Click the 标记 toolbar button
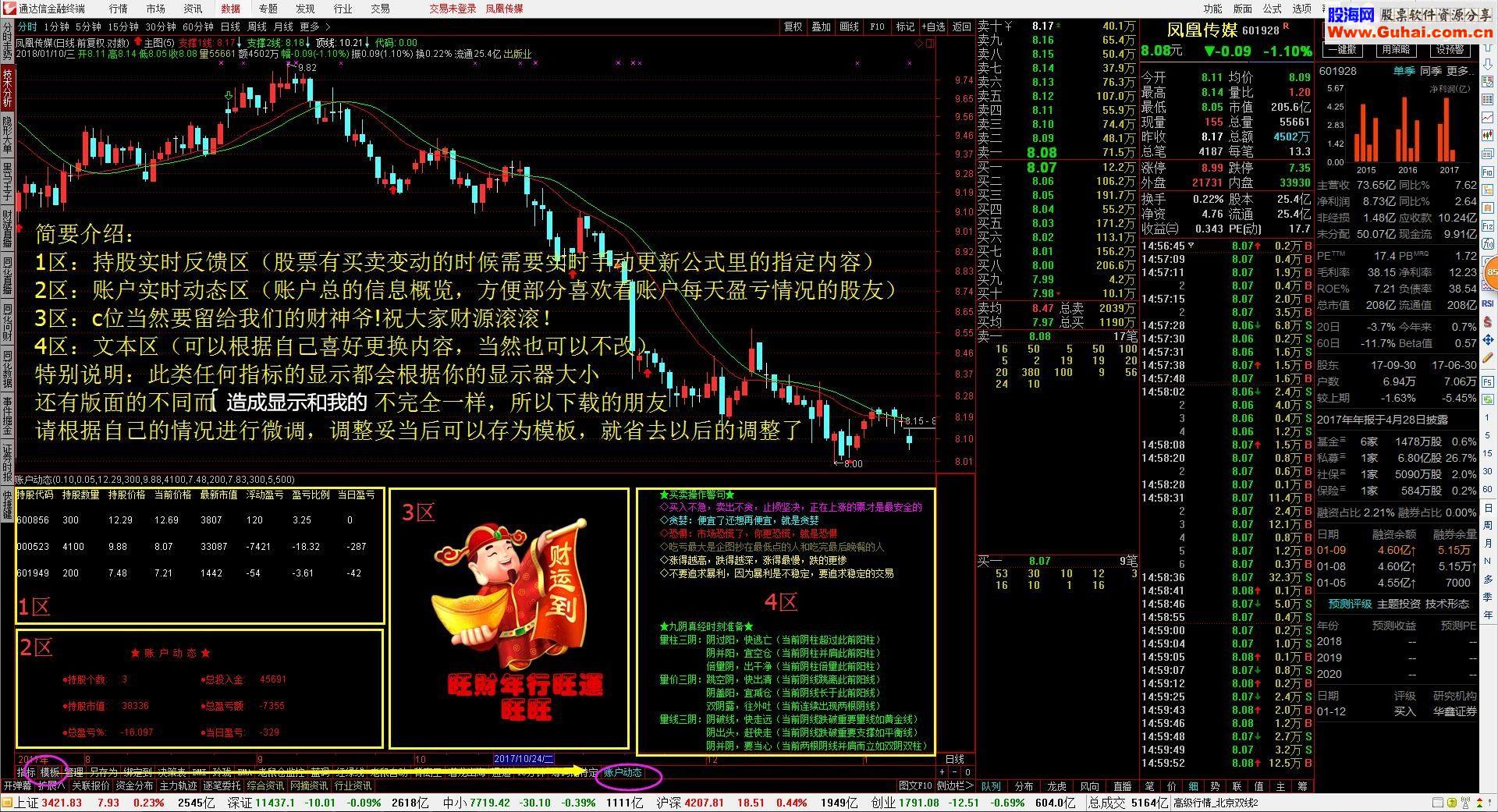The height and width of the screenshot is (812, 1498). coord(905,27)
